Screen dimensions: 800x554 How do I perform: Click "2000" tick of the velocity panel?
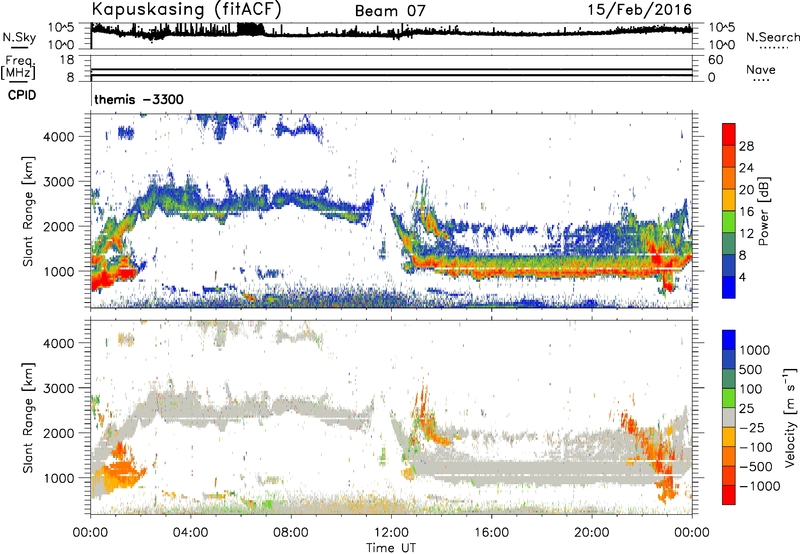pos(59,433)
